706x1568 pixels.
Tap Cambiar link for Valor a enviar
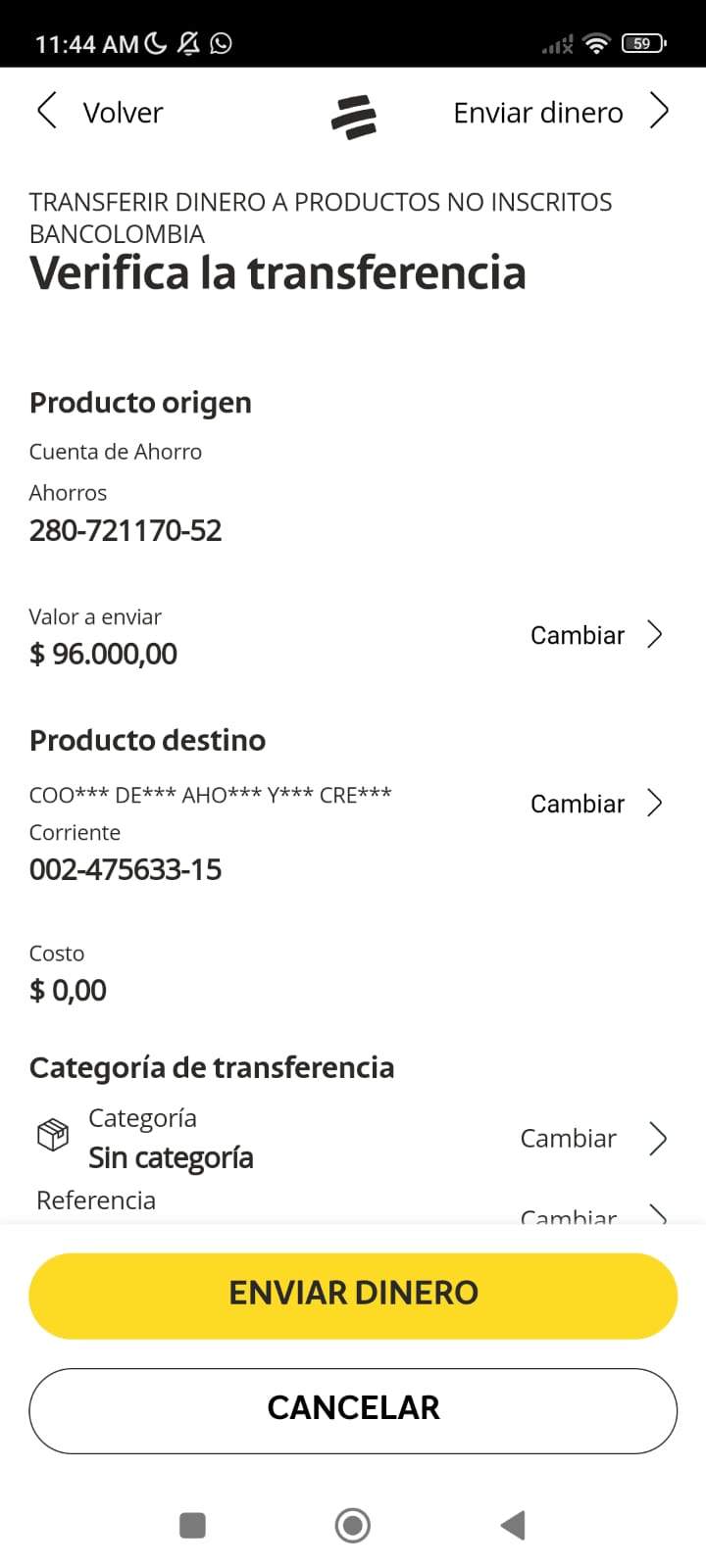[577, 635]
